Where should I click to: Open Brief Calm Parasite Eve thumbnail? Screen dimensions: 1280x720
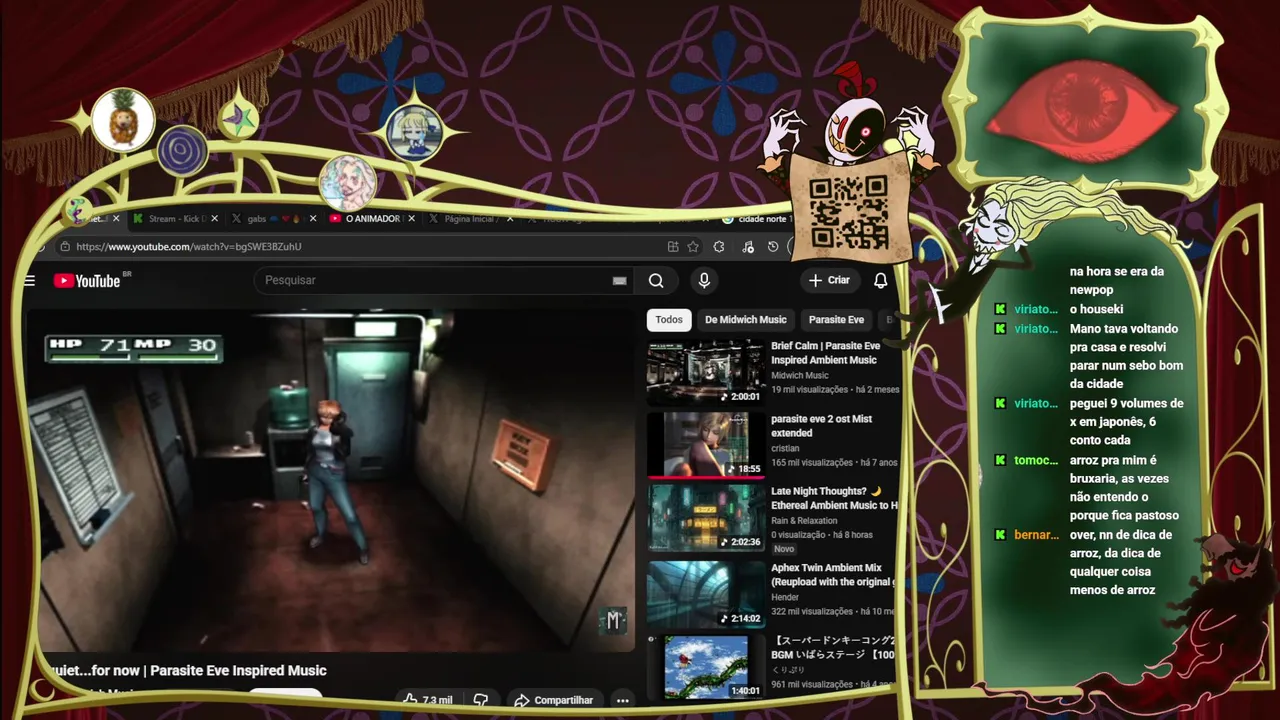706,372
